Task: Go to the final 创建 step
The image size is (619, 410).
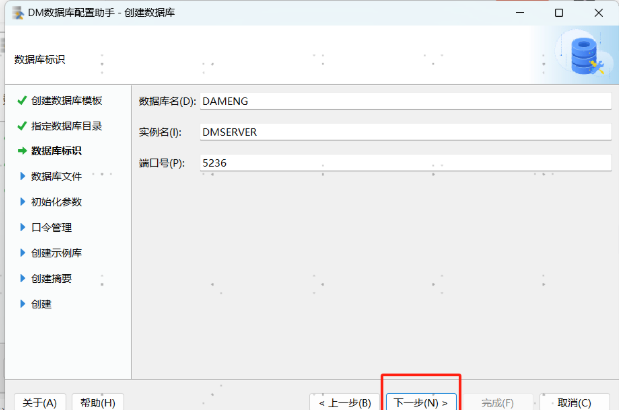Action: (41, 304)
